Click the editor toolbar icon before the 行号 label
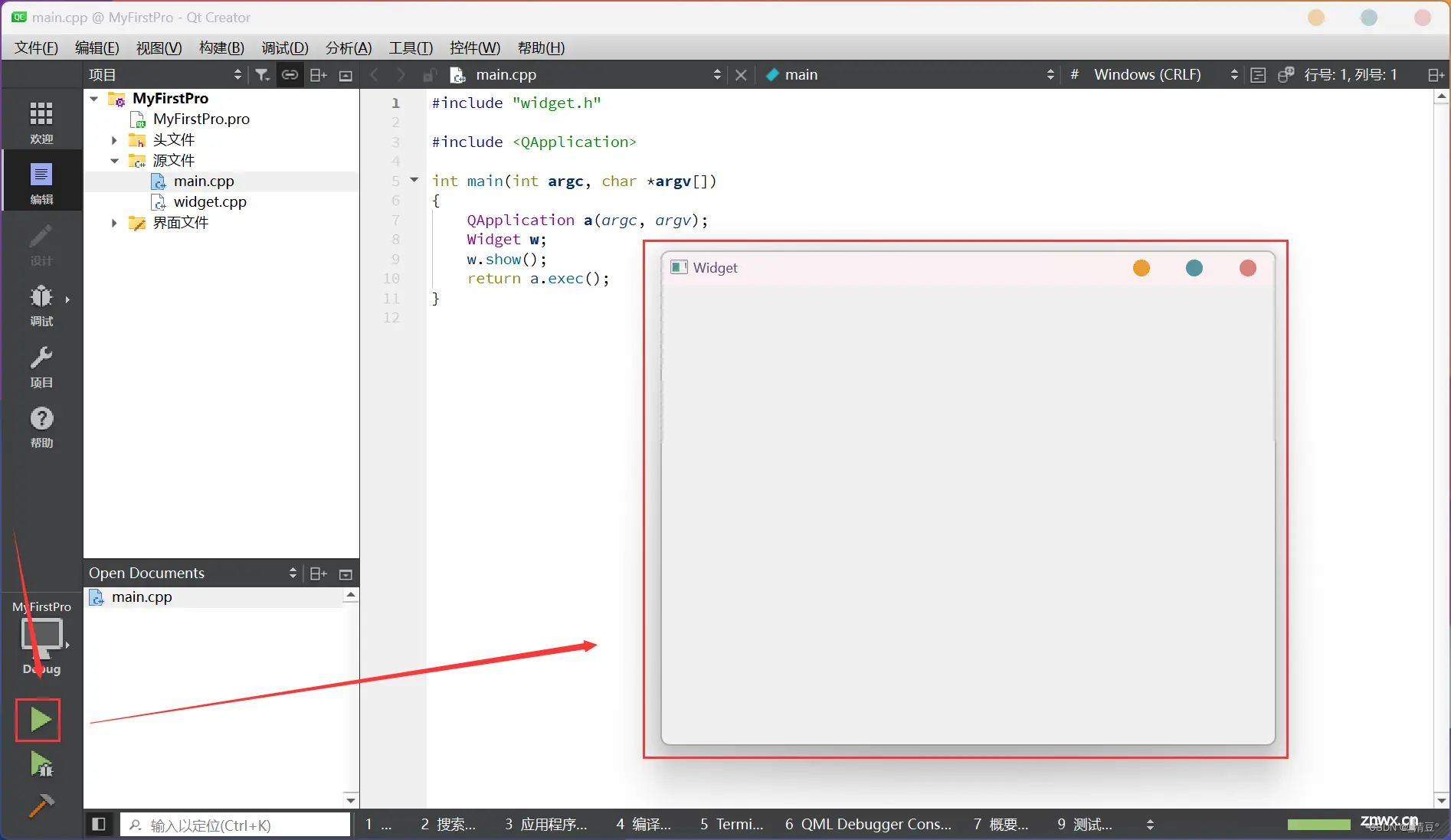This screenshot has height=840, width=1451. click(1286, 75)
